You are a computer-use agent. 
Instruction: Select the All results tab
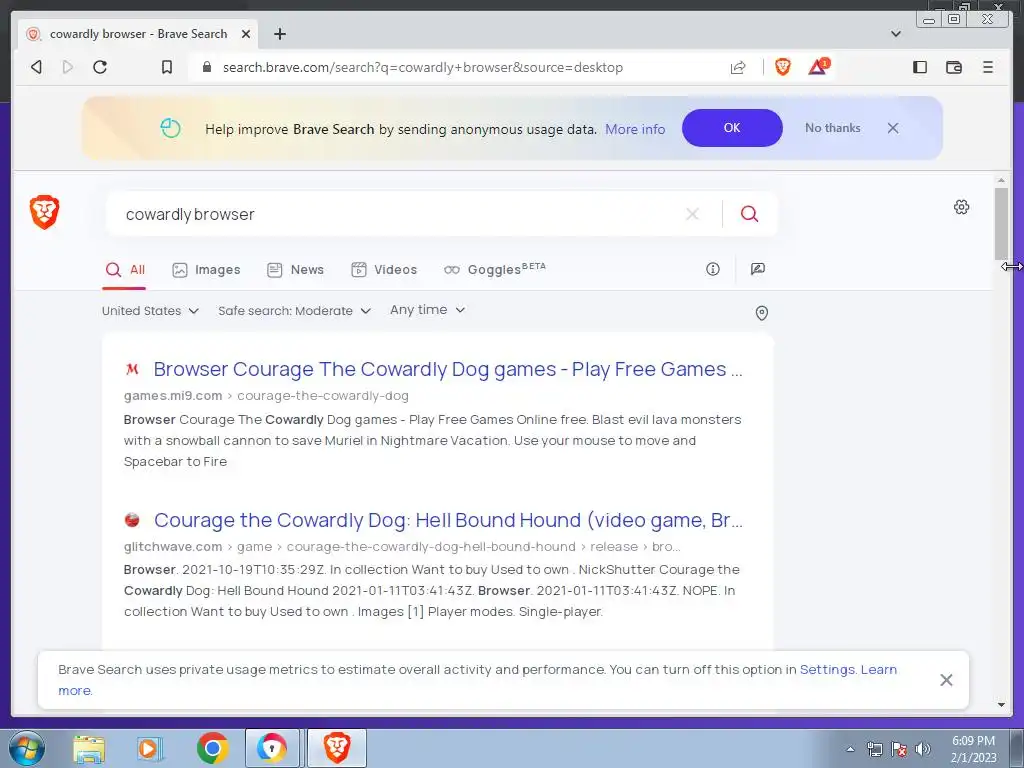(x=125, y=270)
